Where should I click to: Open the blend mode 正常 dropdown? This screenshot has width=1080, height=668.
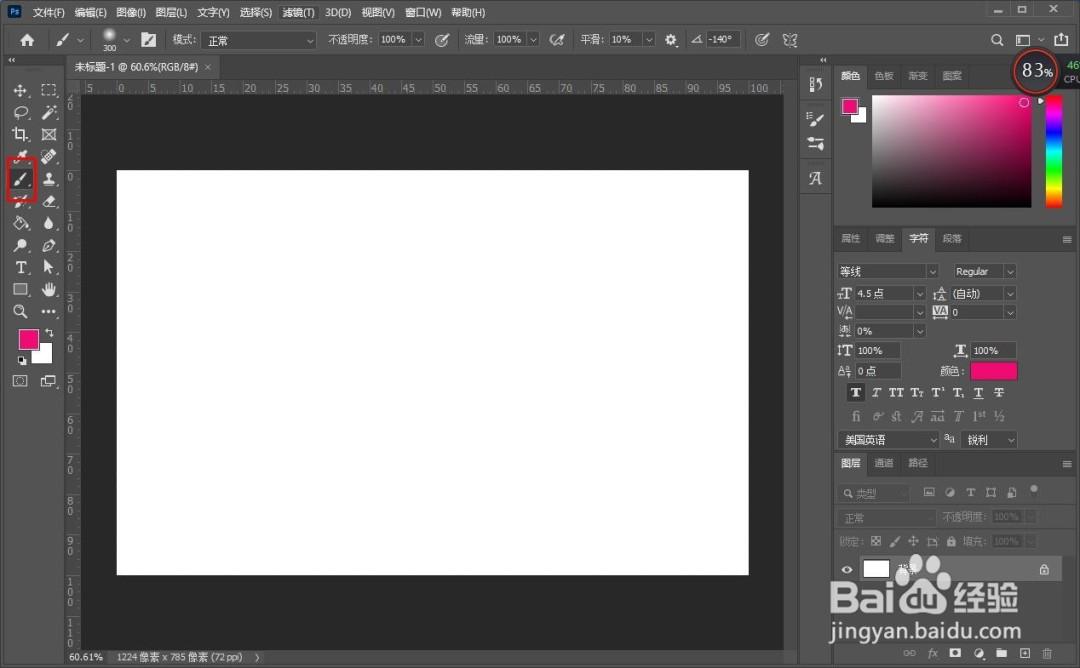click(x=260, y=41)
